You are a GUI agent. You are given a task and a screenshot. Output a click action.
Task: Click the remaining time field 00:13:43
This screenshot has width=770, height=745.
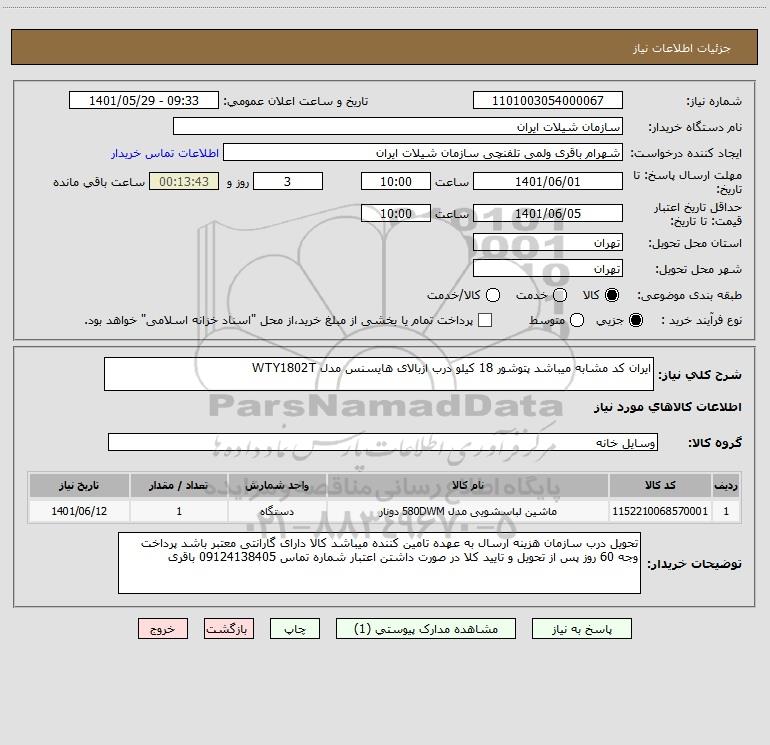pyautogui.click(x=184, y=181)
